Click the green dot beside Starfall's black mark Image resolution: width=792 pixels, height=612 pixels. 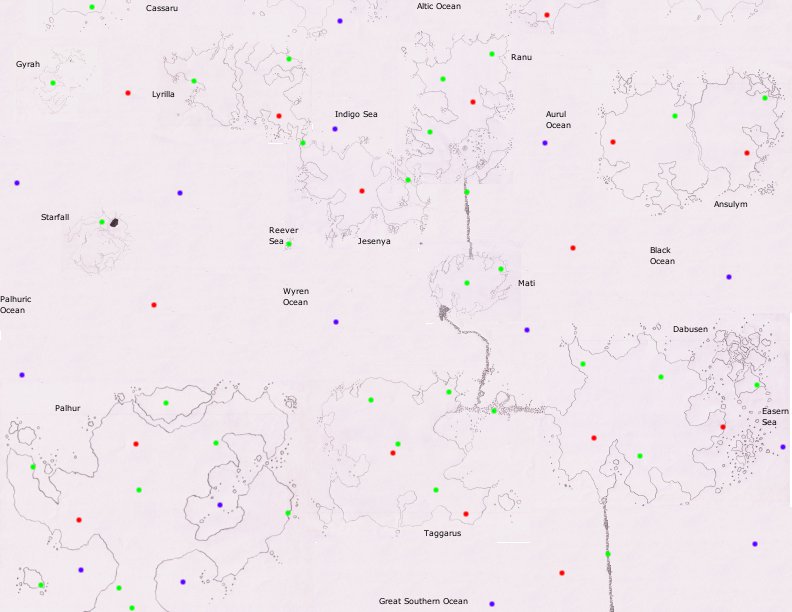pos(102,222)
